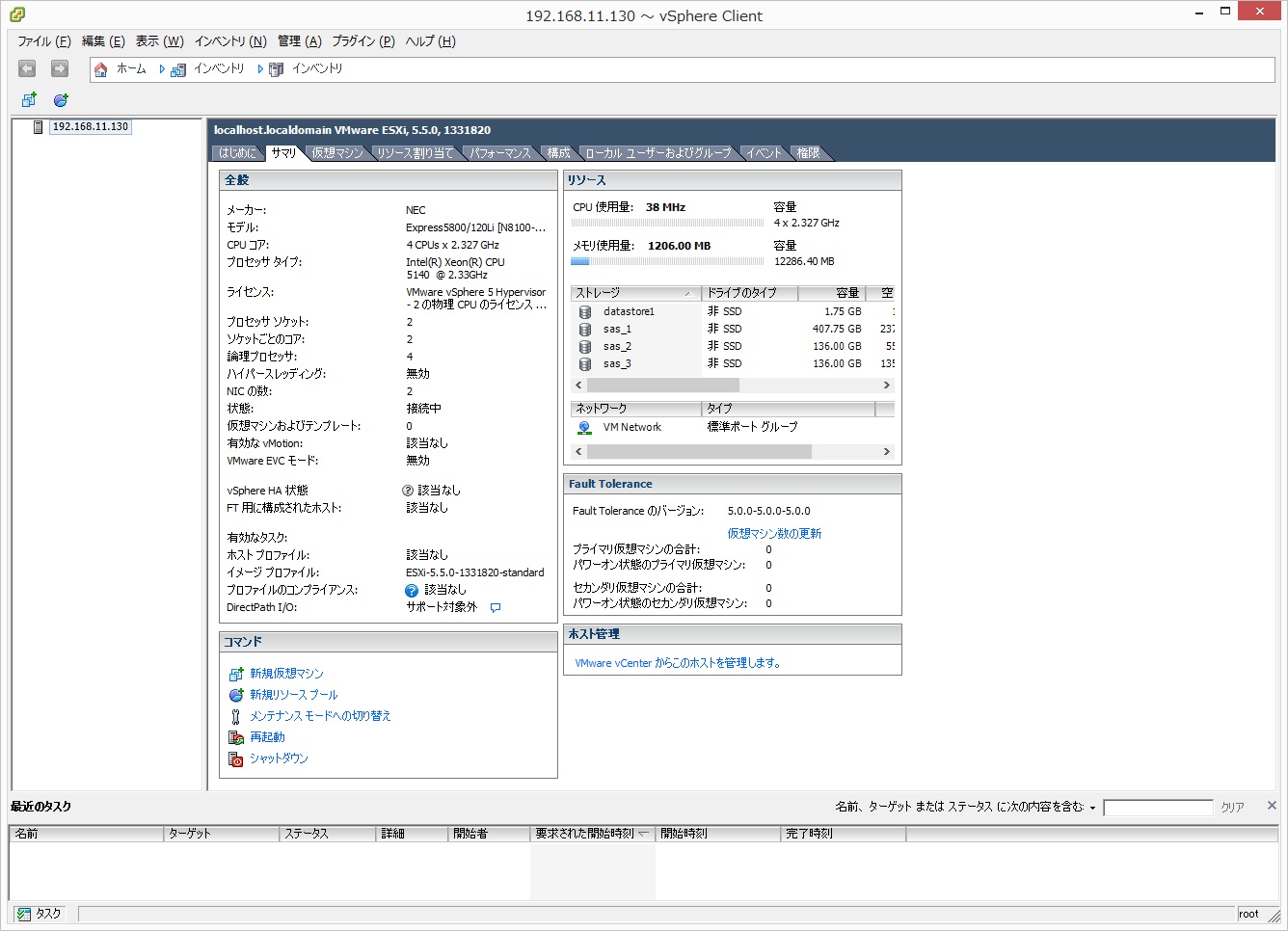Click the vSphere HA 状態 question mark icon
The height and width of the screenshot is (931, 1288).
(408, 491)
